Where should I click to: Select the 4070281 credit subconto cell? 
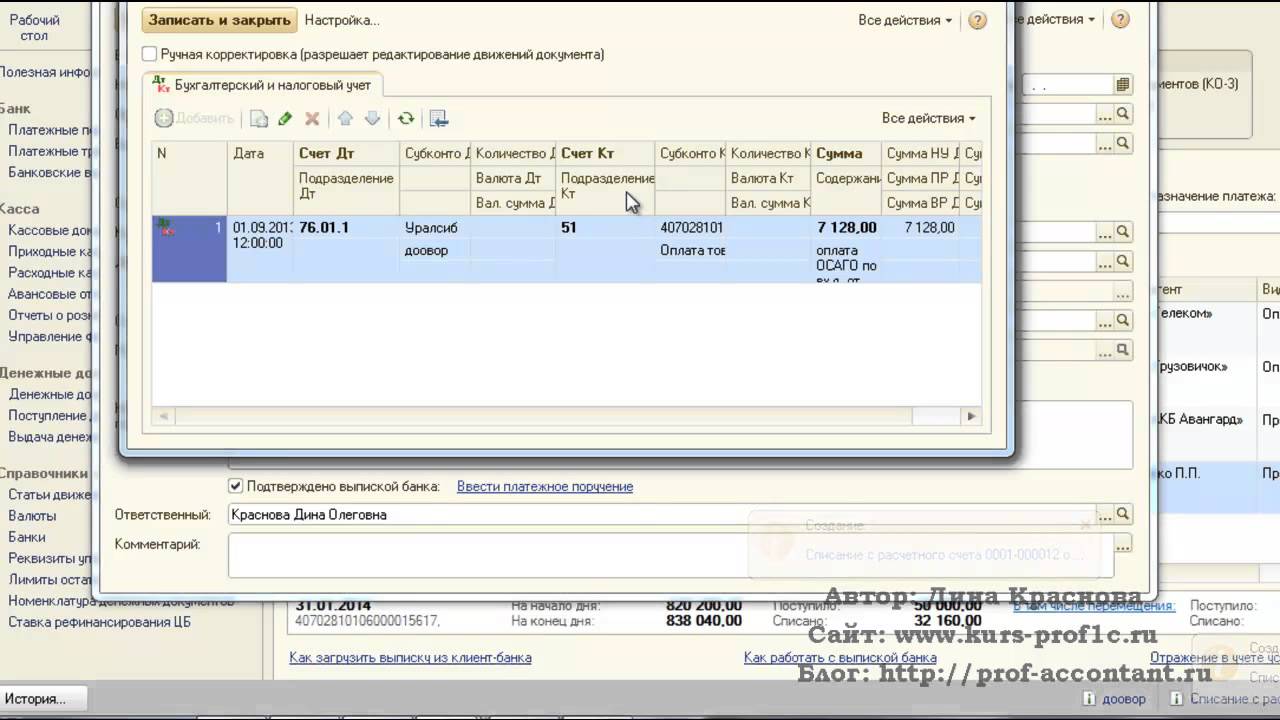pos(691,228)
